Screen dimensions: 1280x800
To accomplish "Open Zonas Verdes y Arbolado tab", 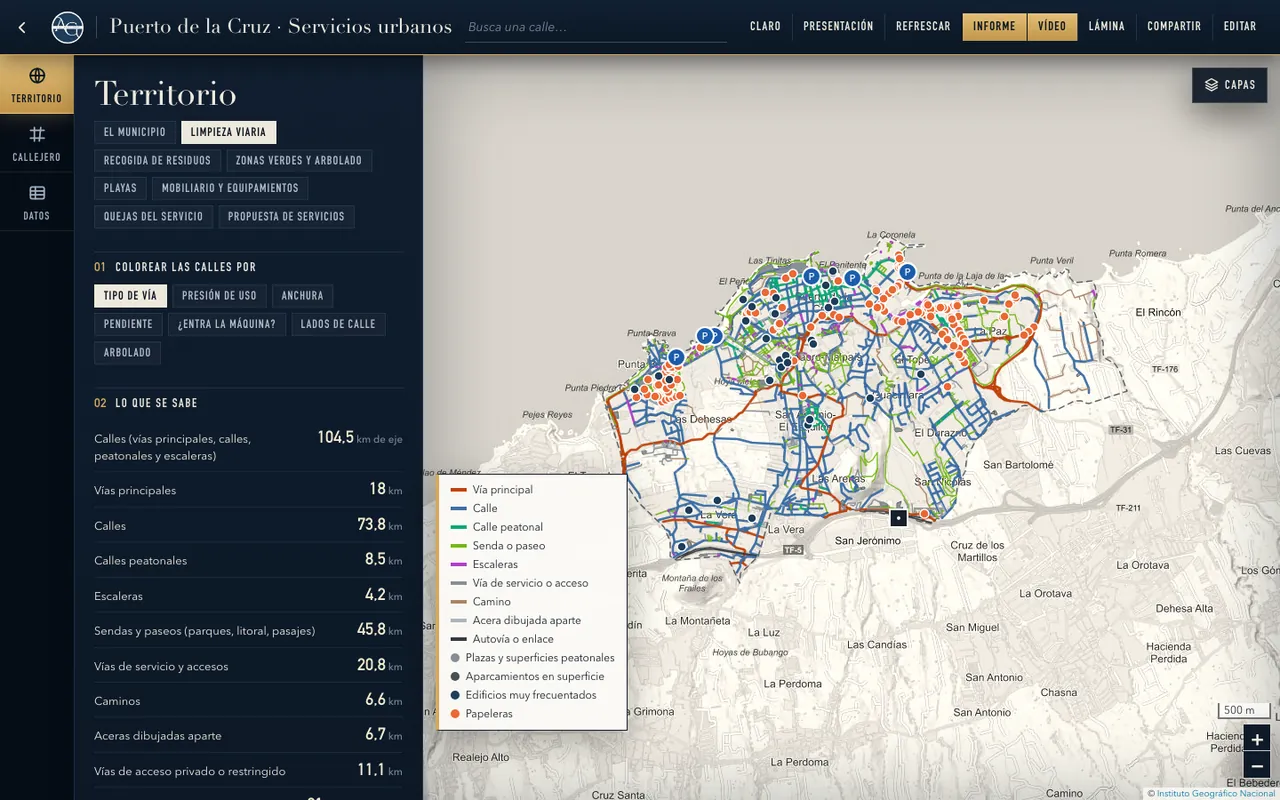I will pos(299,160).
